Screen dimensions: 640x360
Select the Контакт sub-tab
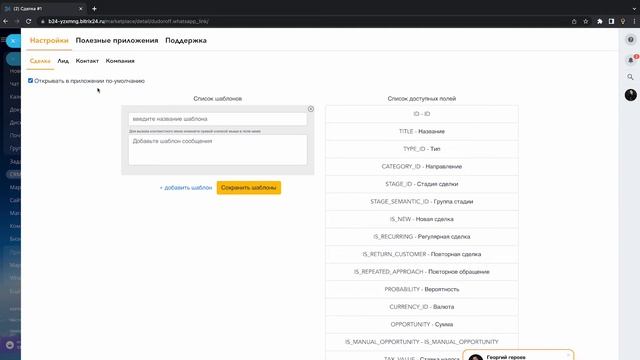pyautogui.click(x=87, y=61)
